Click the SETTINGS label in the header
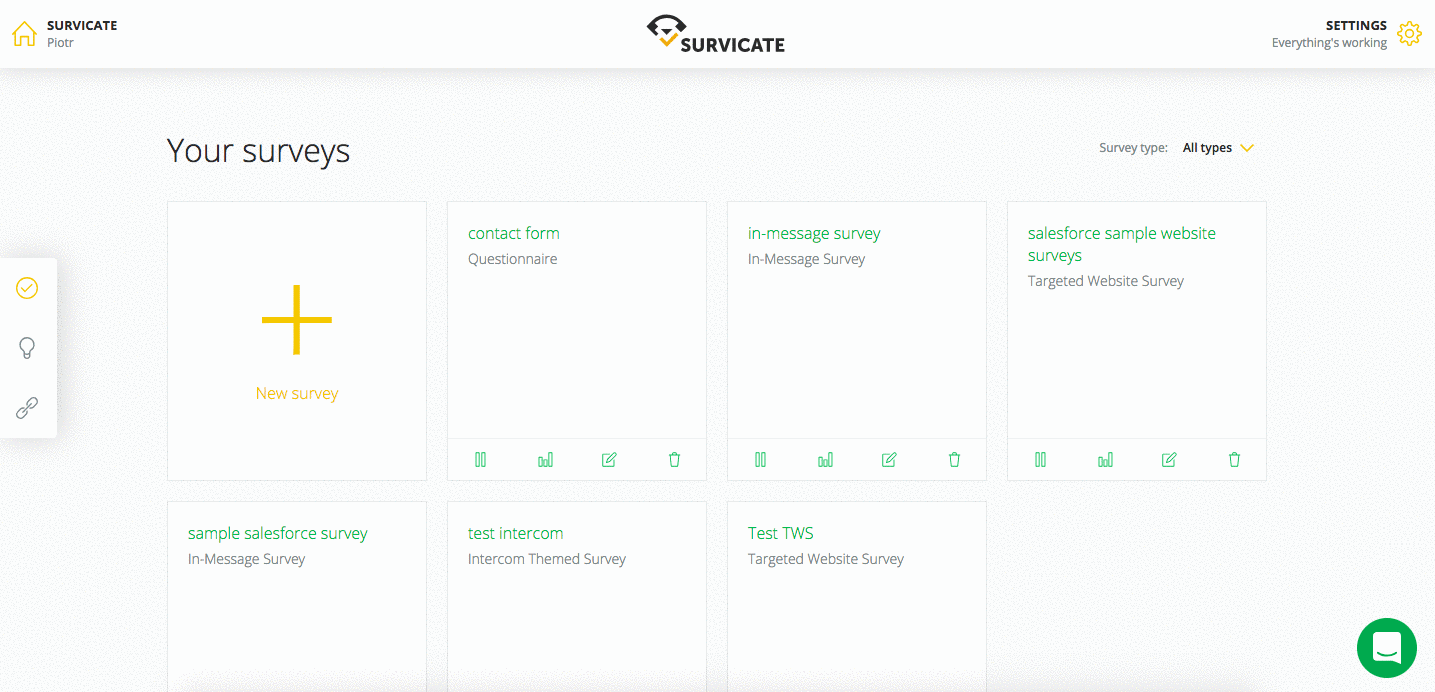The height and width of the screenshot is (692, 1435). pyautogui.click(x=1356, y=25)
